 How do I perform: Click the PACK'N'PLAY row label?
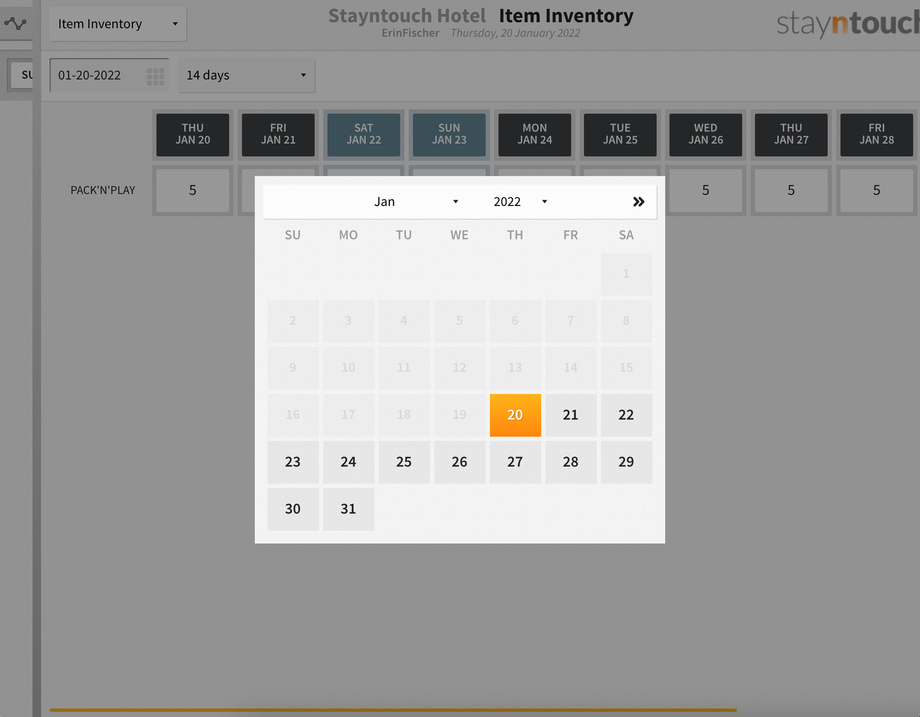click(103, 190)
